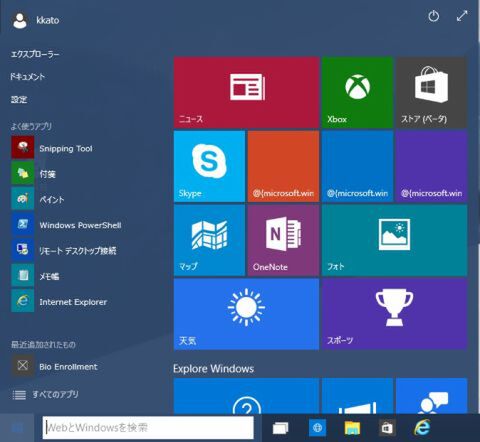Image resolution: width=480 pixels, height=442 pixels.
Task: Focus the WebとWindowsを検索 search box
Action: click(148, 427)
